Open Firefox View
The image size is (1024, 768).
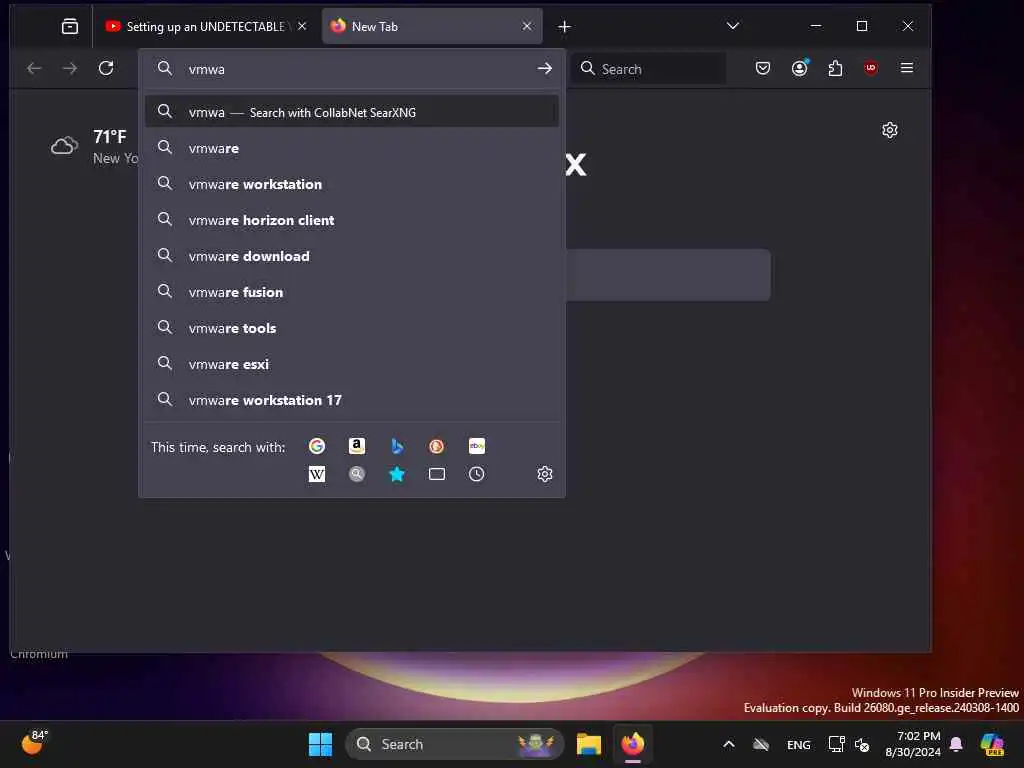pos(69,26)
